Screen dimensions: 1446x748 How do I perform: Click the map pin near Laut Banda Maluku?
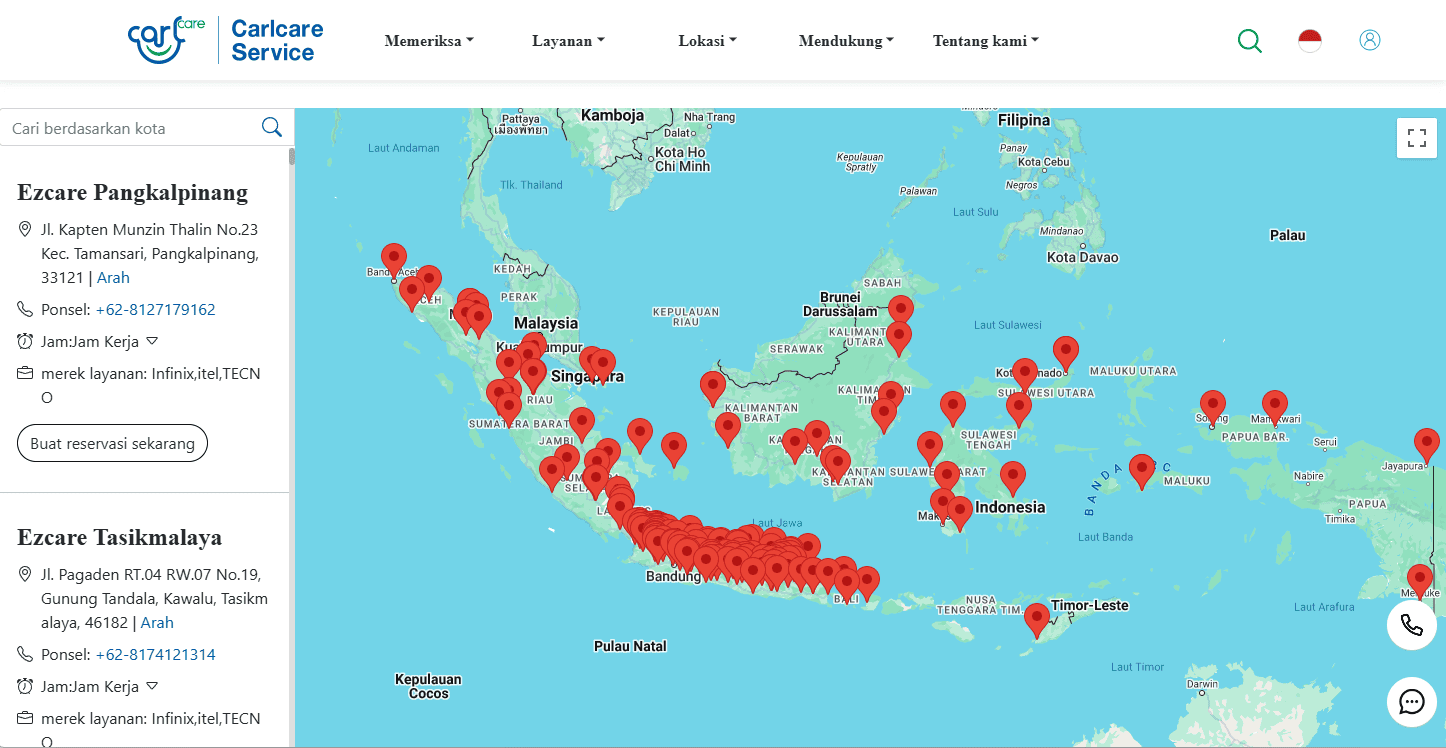1142,471
